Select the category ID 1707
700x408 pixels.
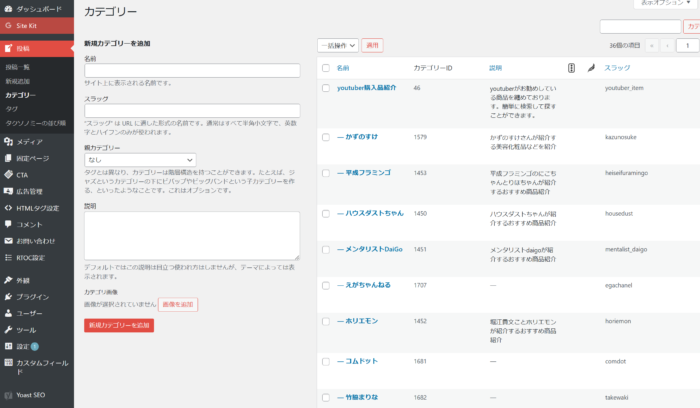click(x=420, y=285)
